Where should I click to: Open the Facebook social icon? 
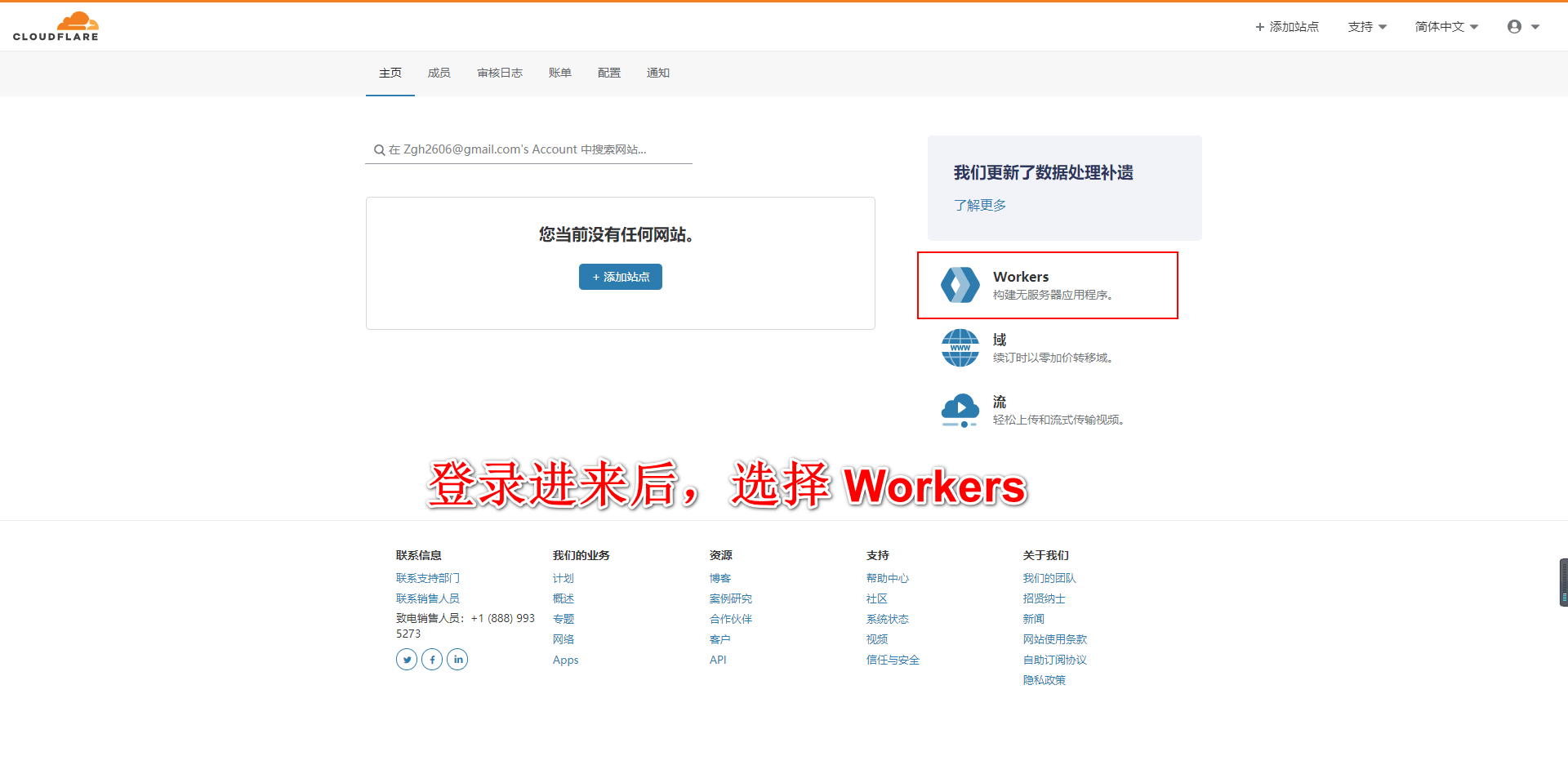(x=432, y=659)
